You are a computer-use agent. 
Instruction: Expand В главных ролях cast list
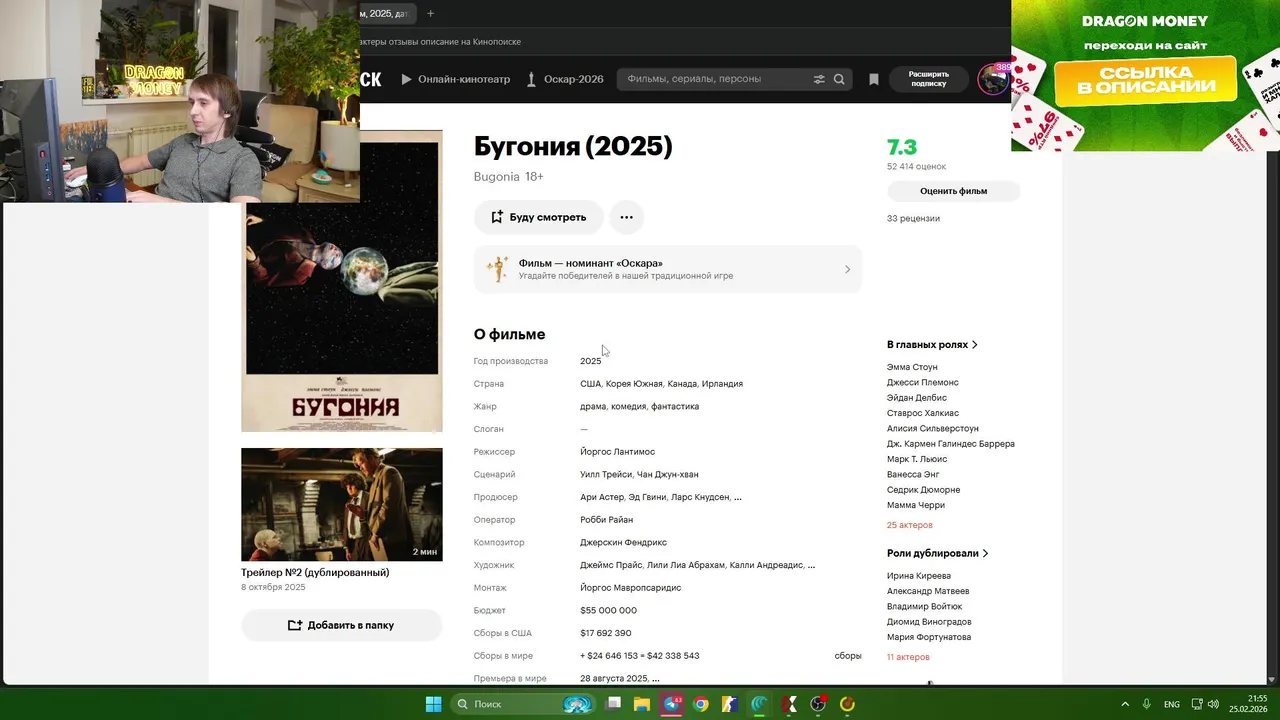point(932,344)
